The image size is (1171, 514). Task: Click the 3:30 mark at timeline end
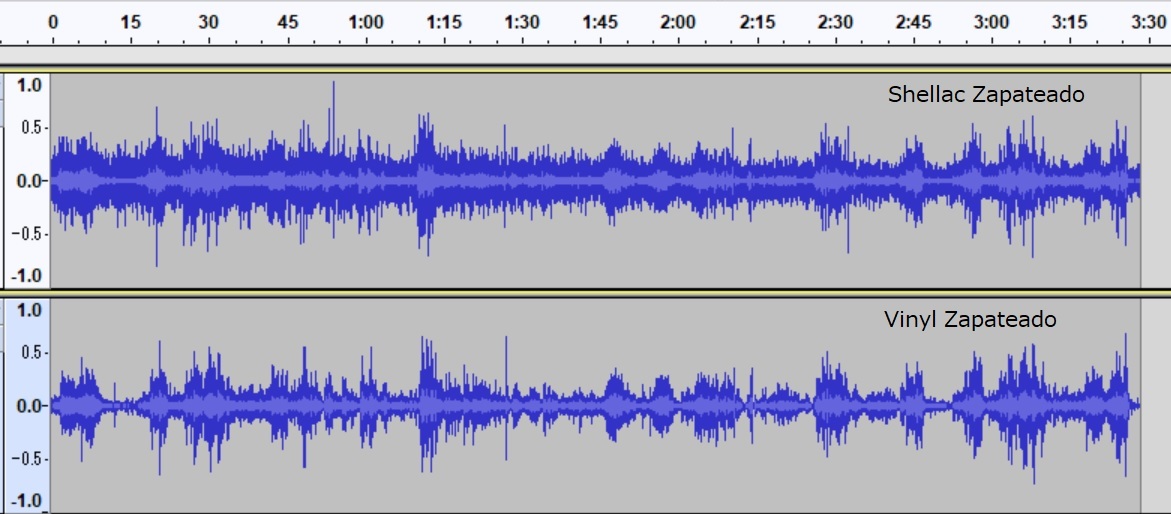(x=1148, y=21)
